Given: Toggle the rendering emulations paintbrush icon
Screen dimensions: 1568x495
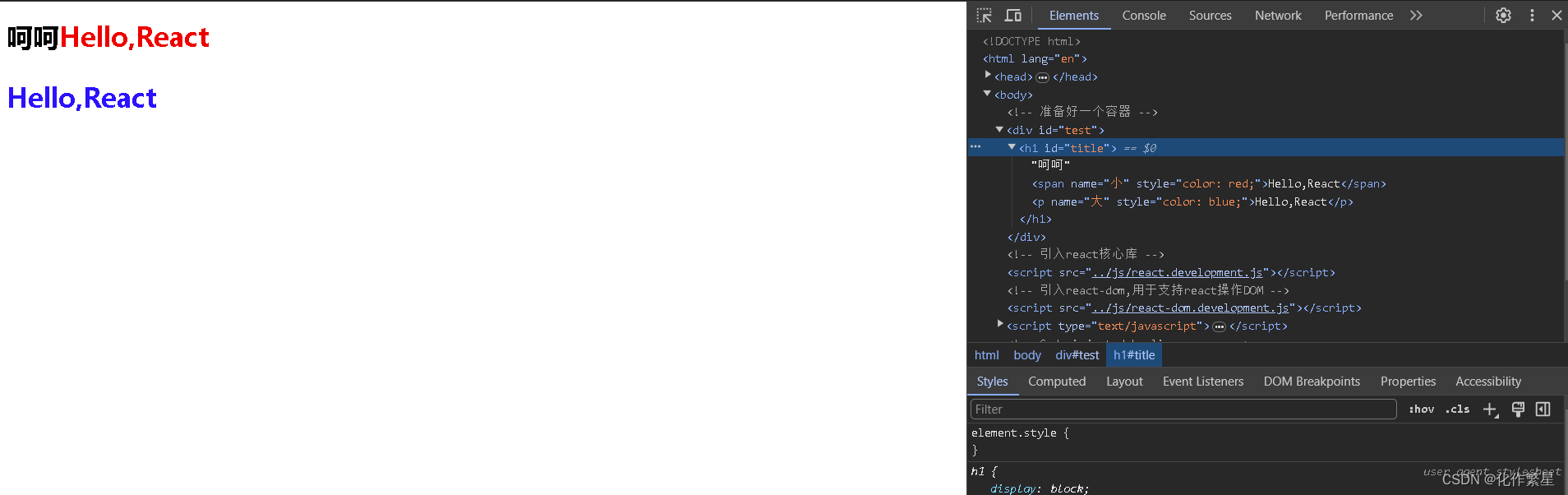Looking at the screenshot, I should (1518, 409).
